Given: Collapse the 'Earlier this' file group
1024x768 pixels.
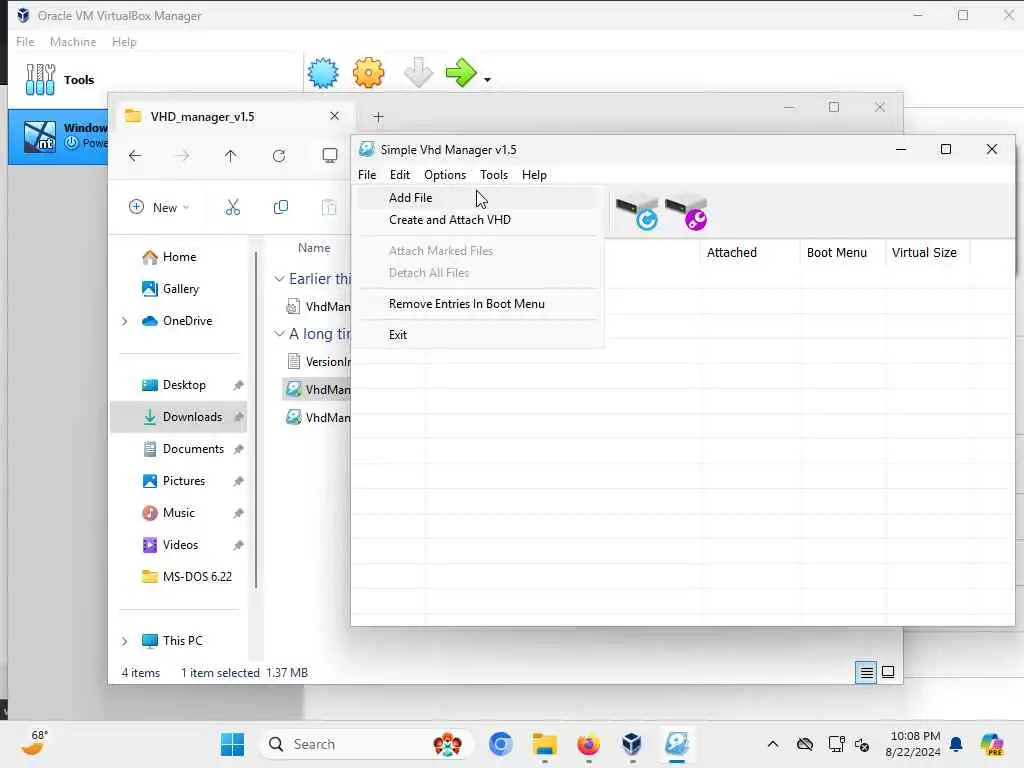Looking at the screenshot, I should [x=279, y=279].
